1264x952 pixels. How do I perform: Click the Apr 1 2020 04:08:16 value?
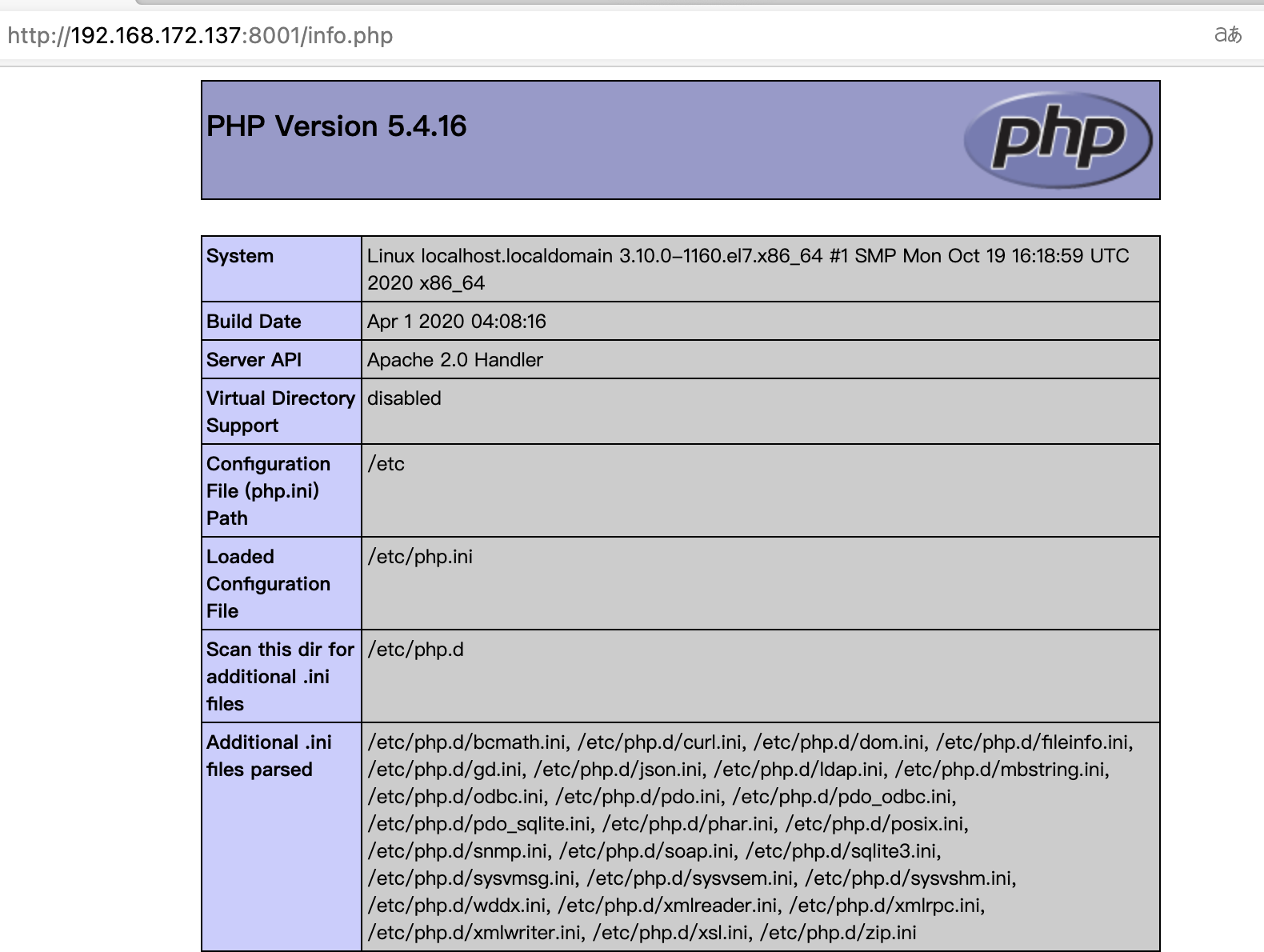coord(457,322)
